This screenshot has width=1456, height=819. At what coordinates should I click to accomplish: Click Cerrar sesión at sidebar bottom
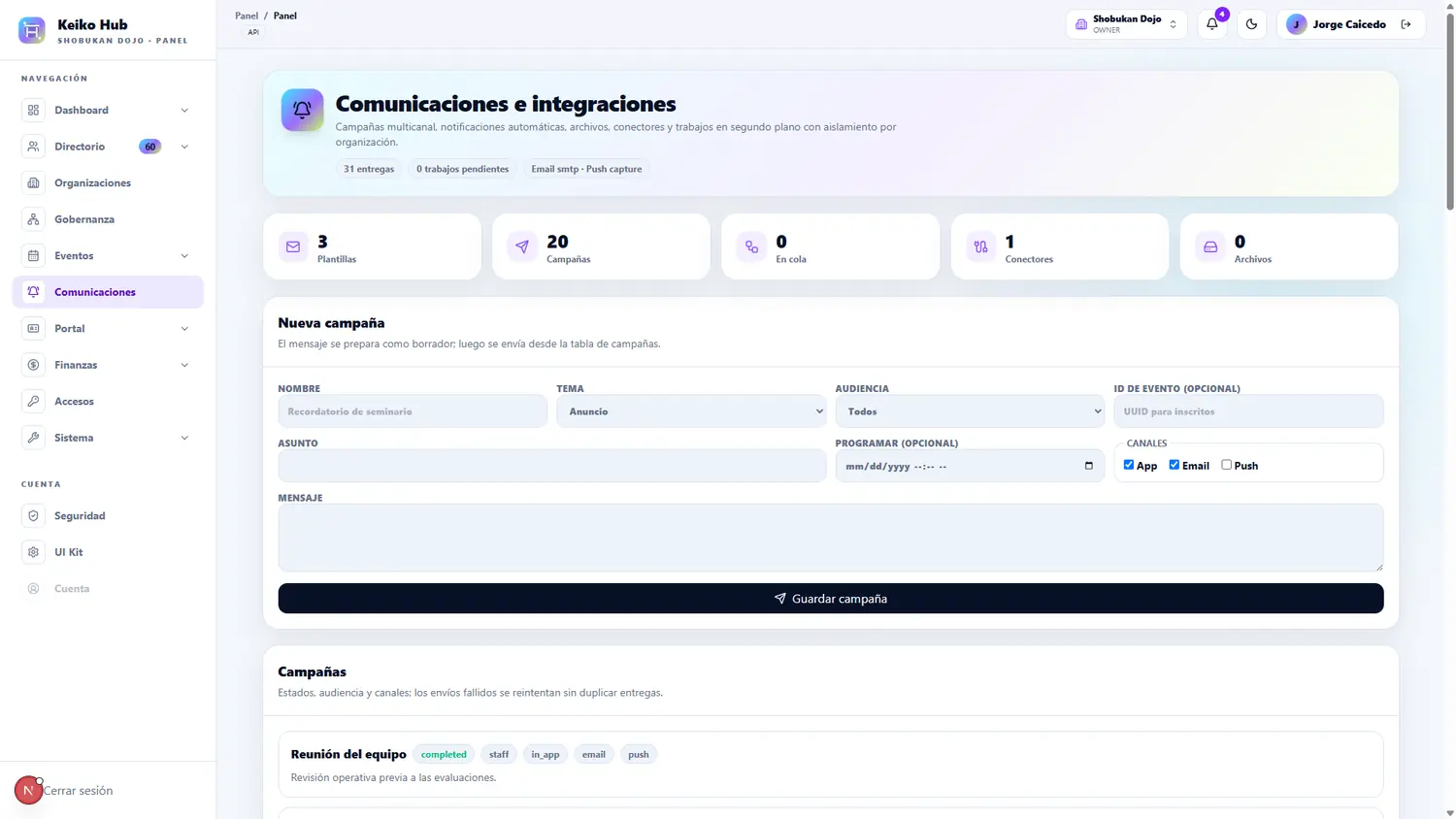[x=78, y=791]
